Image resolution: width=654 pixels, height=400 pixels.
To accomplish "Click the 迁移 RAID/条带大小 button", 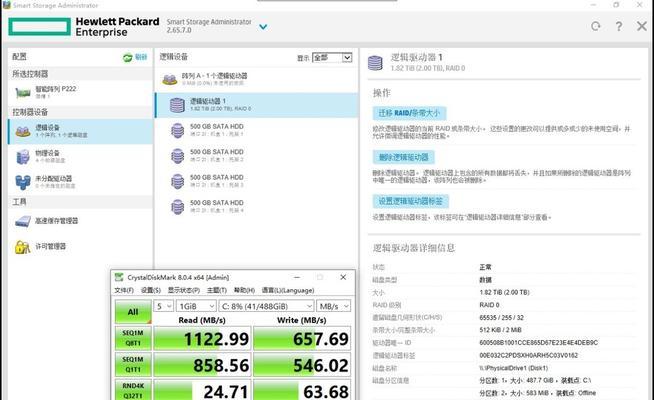I will click(x=409, y=113).
